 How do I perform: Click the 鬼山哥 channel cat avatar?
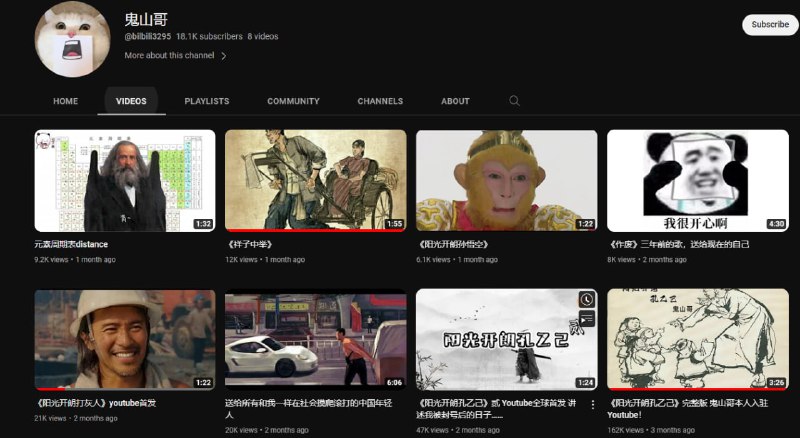tap(72, 39)
